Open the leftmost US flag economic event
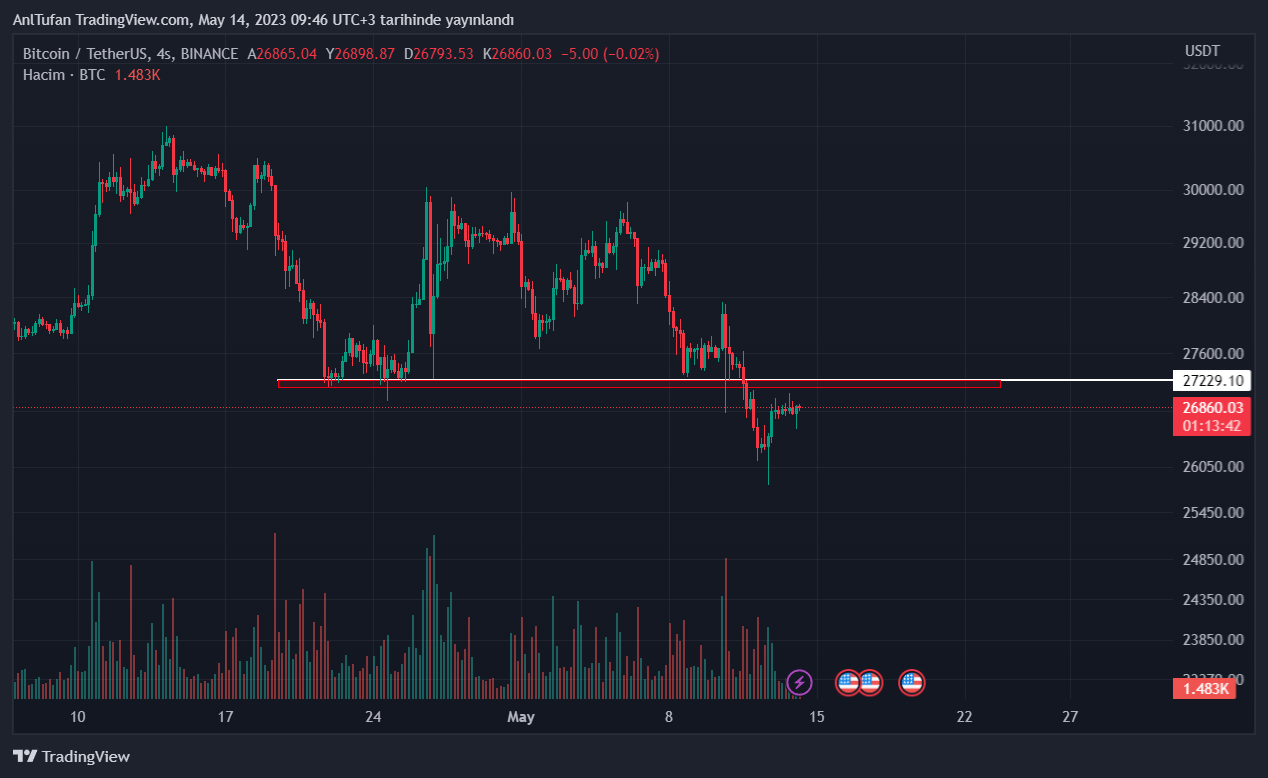 (x=848, y=683)
